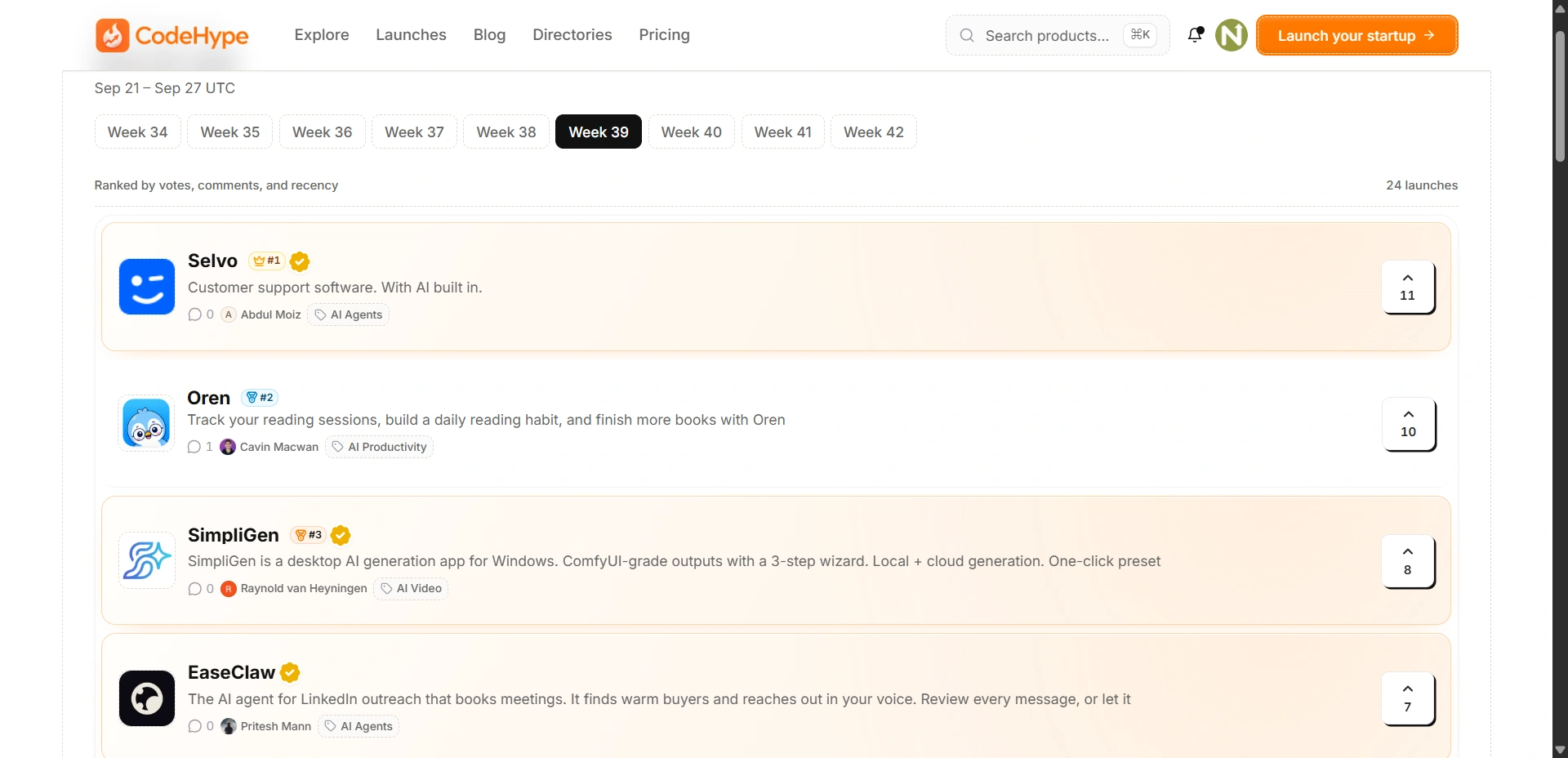Click the CodeHype flame logo icon
1568x758 pixels.
pyautogui.click(x=113, y=35)
